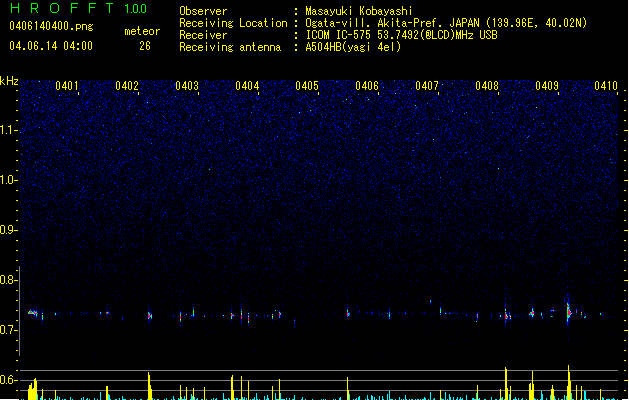Click the 0409 time marker
Viewport: 629px width, 400px height.
[547, 86]
